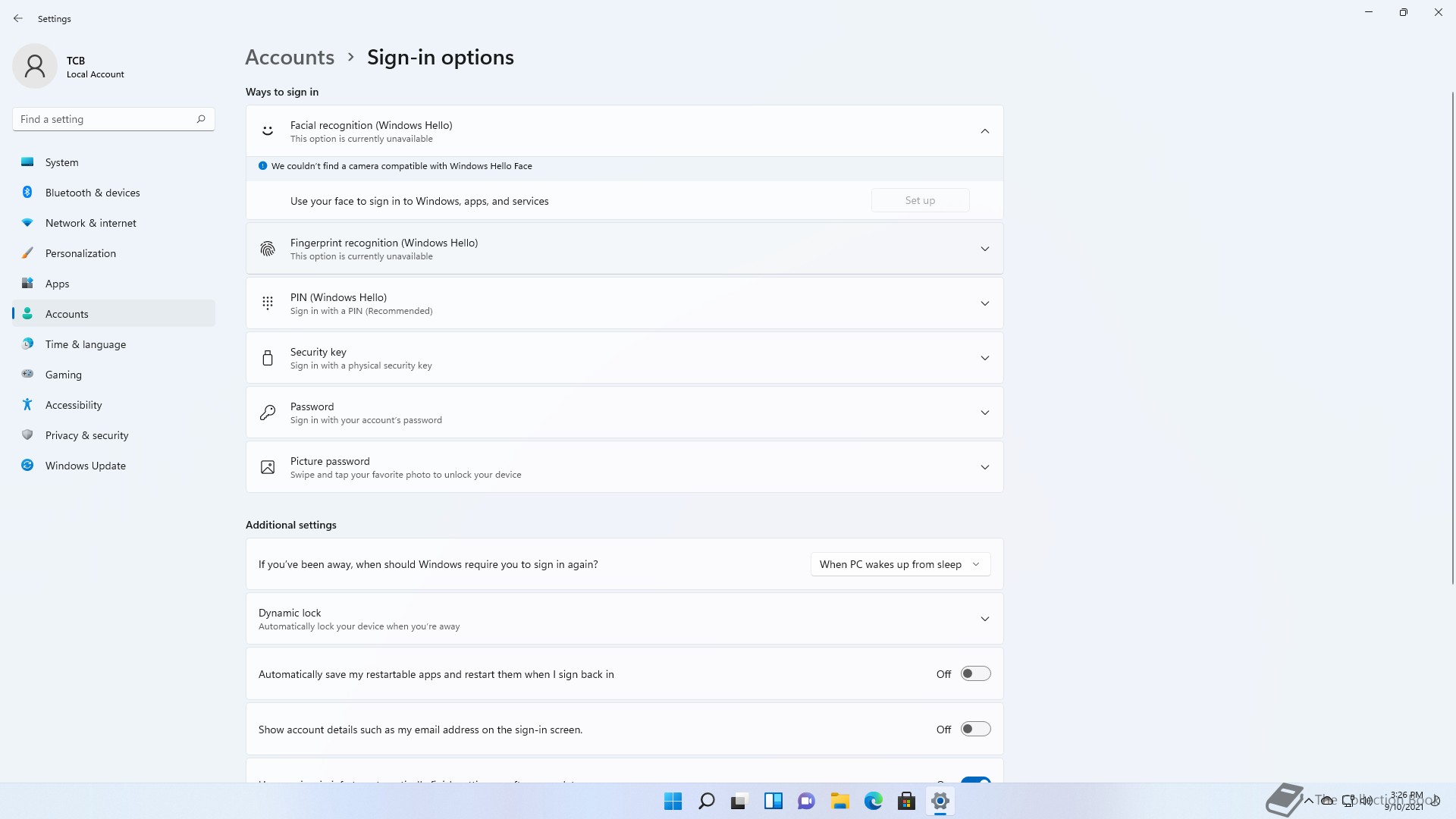The height and width of the screenshot is (819, 1456).
Task: Open the Windows Start button on taskbar
Action: click(x=673, y=801)
